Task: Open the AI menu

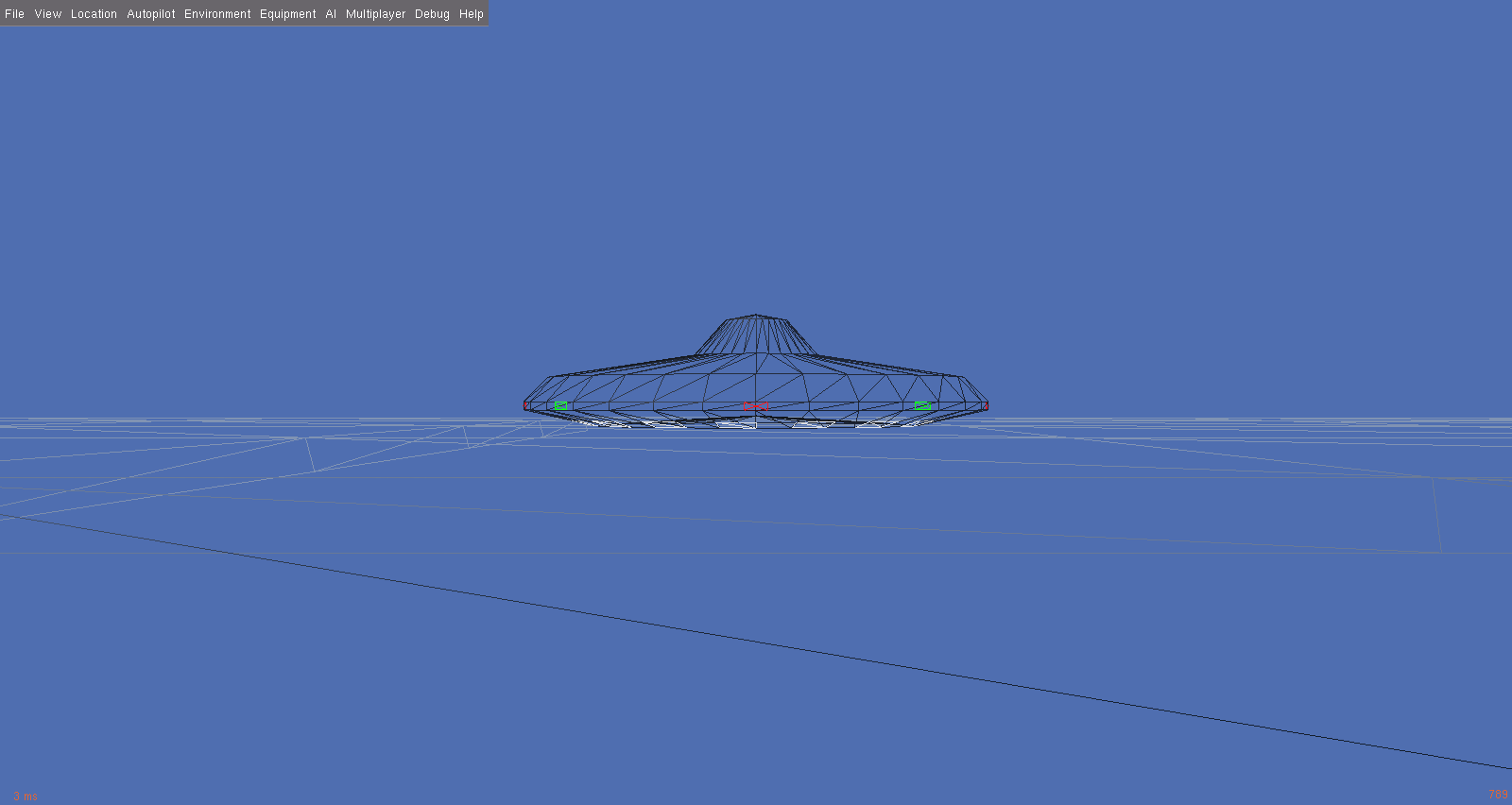Action: pos(331,14)
